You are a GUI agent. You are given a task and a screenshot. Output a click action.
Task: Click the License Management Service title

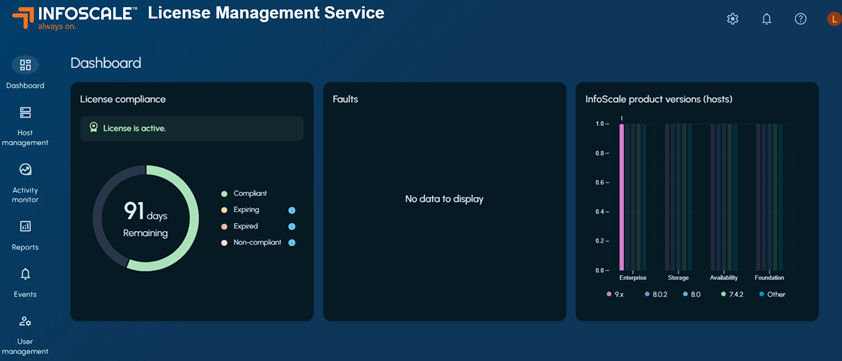266,13
